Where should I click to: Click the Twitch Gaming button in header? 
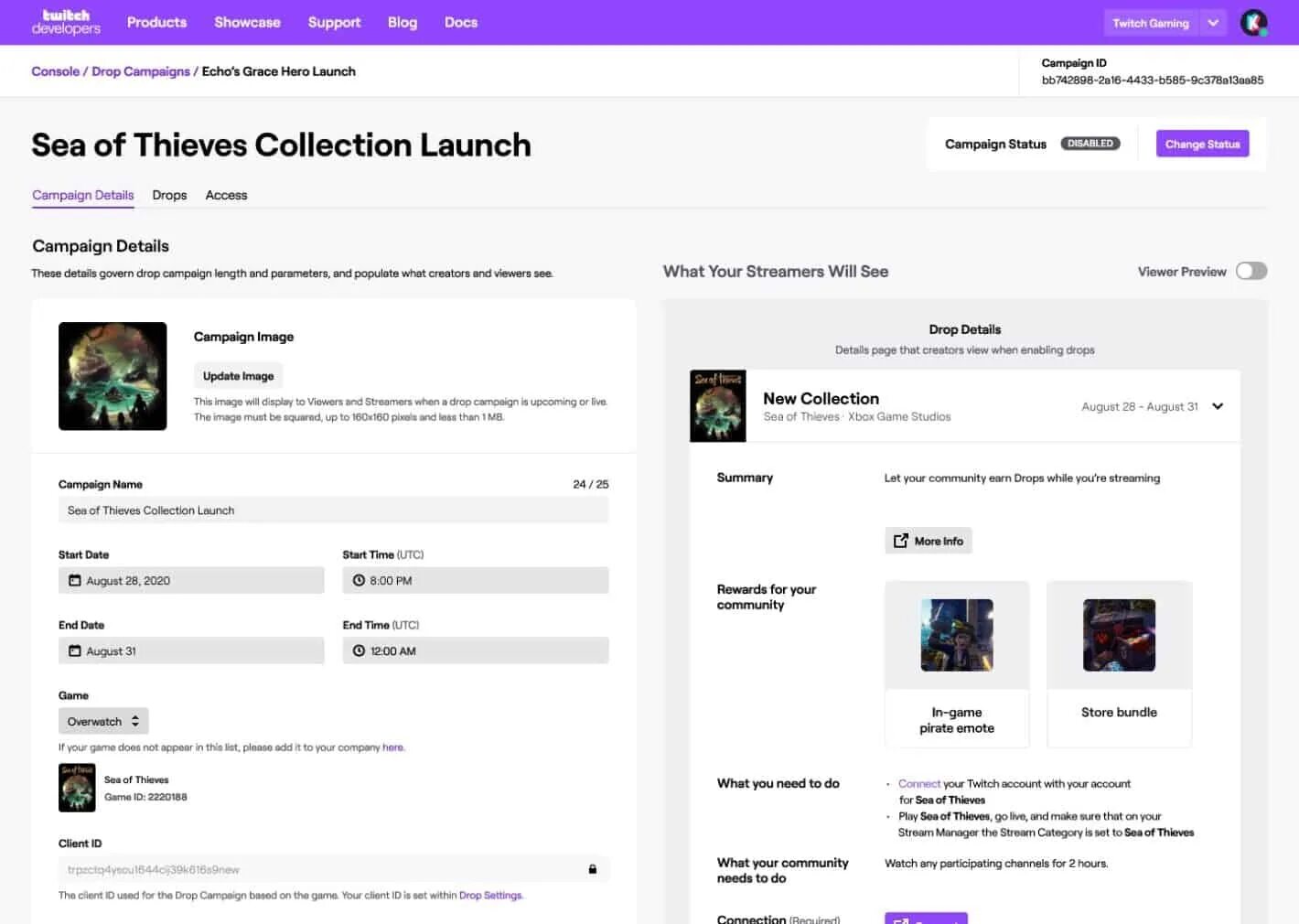click(x=1151, y=23)
